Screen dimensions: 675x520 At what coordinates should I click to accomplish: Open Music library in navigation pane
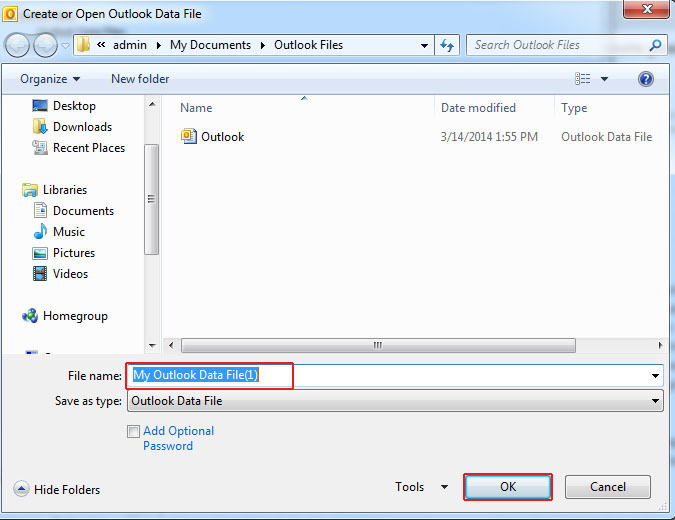[x=68, y=232]
